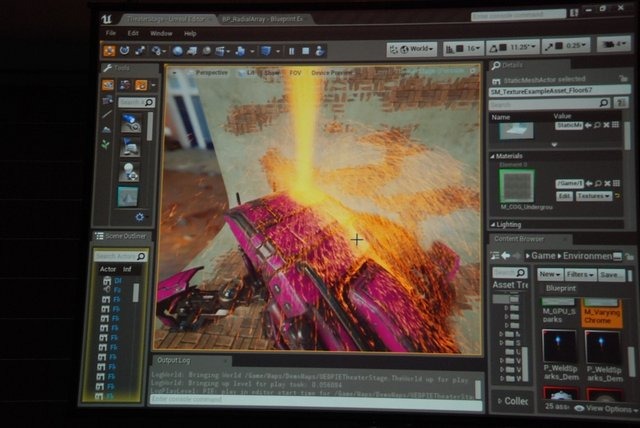Viewport: 640px width, 428px height.
Task: Click the back arrow beside the /Game/ material path
Action: pyautogui.click(x=589, y=184)
